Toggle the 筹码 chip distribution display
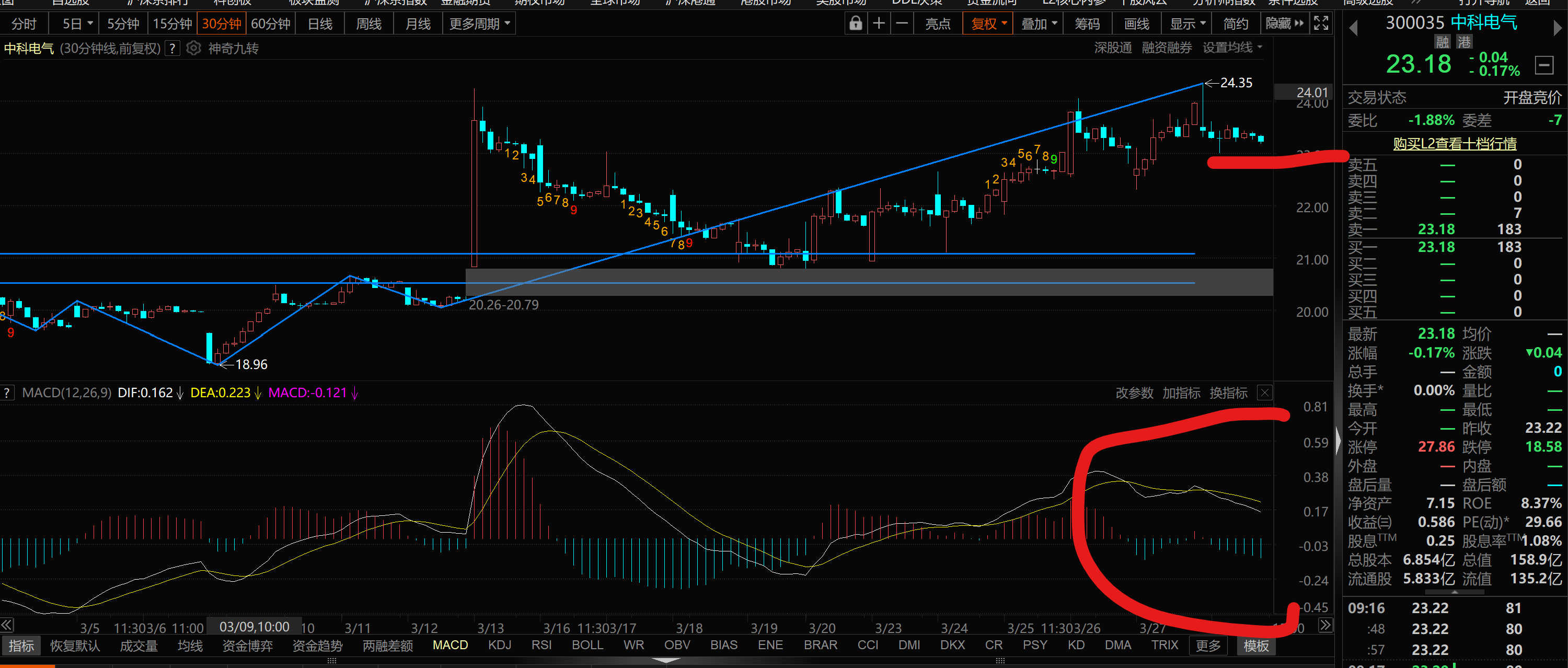1568x668 pixels. click(1087, 24)
